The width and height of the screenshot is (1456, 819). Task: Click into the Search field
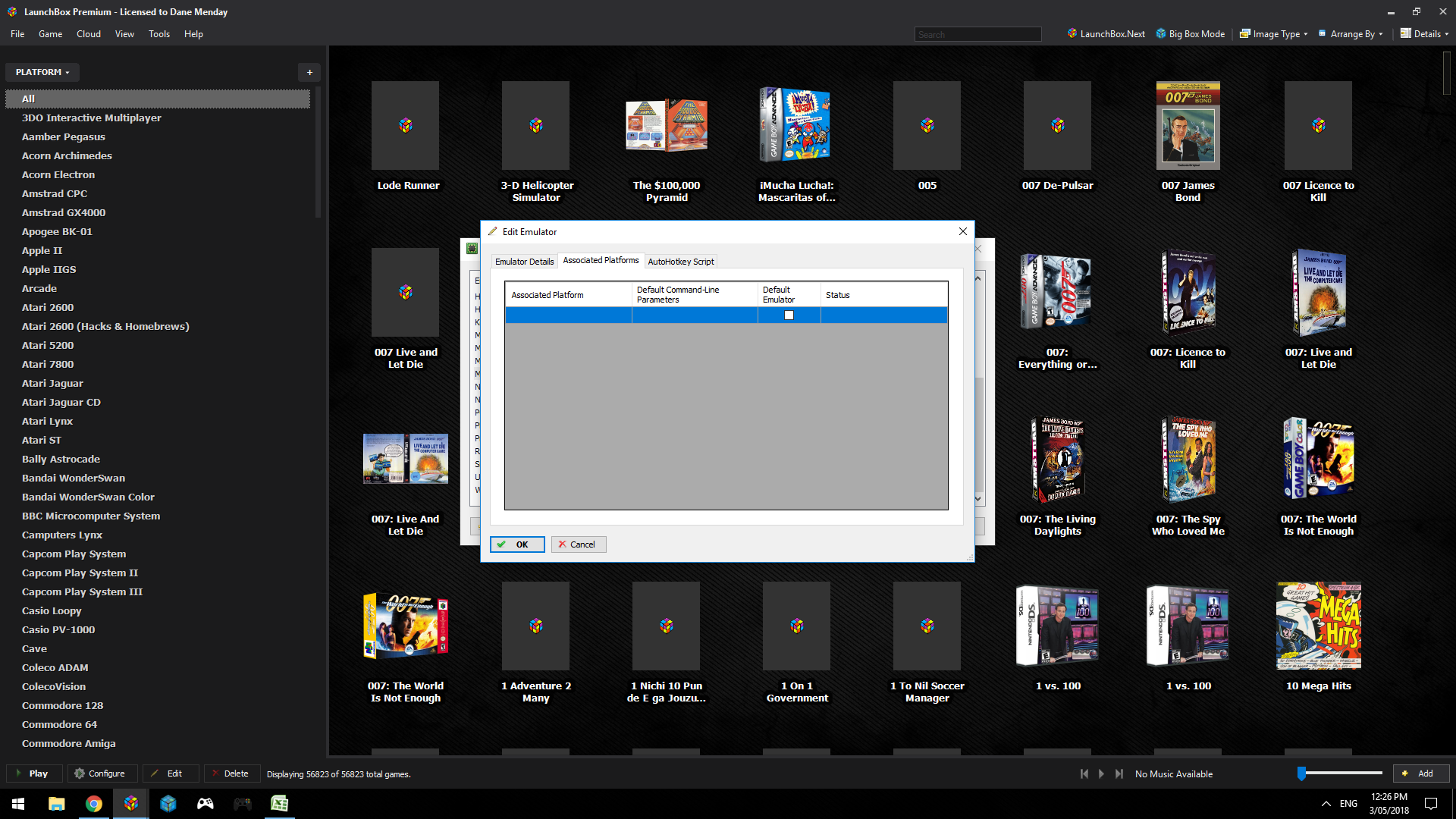click(977, 35)
